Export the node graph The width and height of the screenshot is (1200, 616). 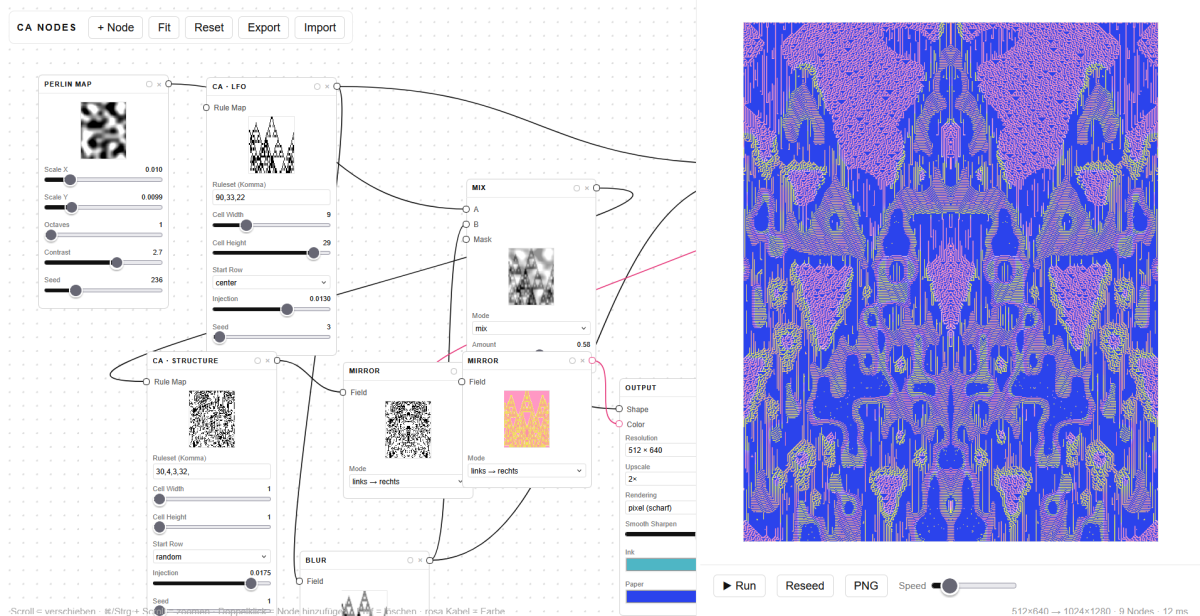click(264, 27)
